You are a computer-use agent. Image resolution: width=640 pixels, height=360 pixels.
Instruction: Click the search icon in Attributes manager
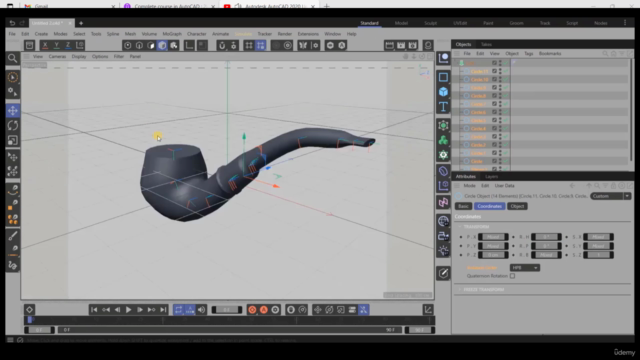tap(597, 186)
